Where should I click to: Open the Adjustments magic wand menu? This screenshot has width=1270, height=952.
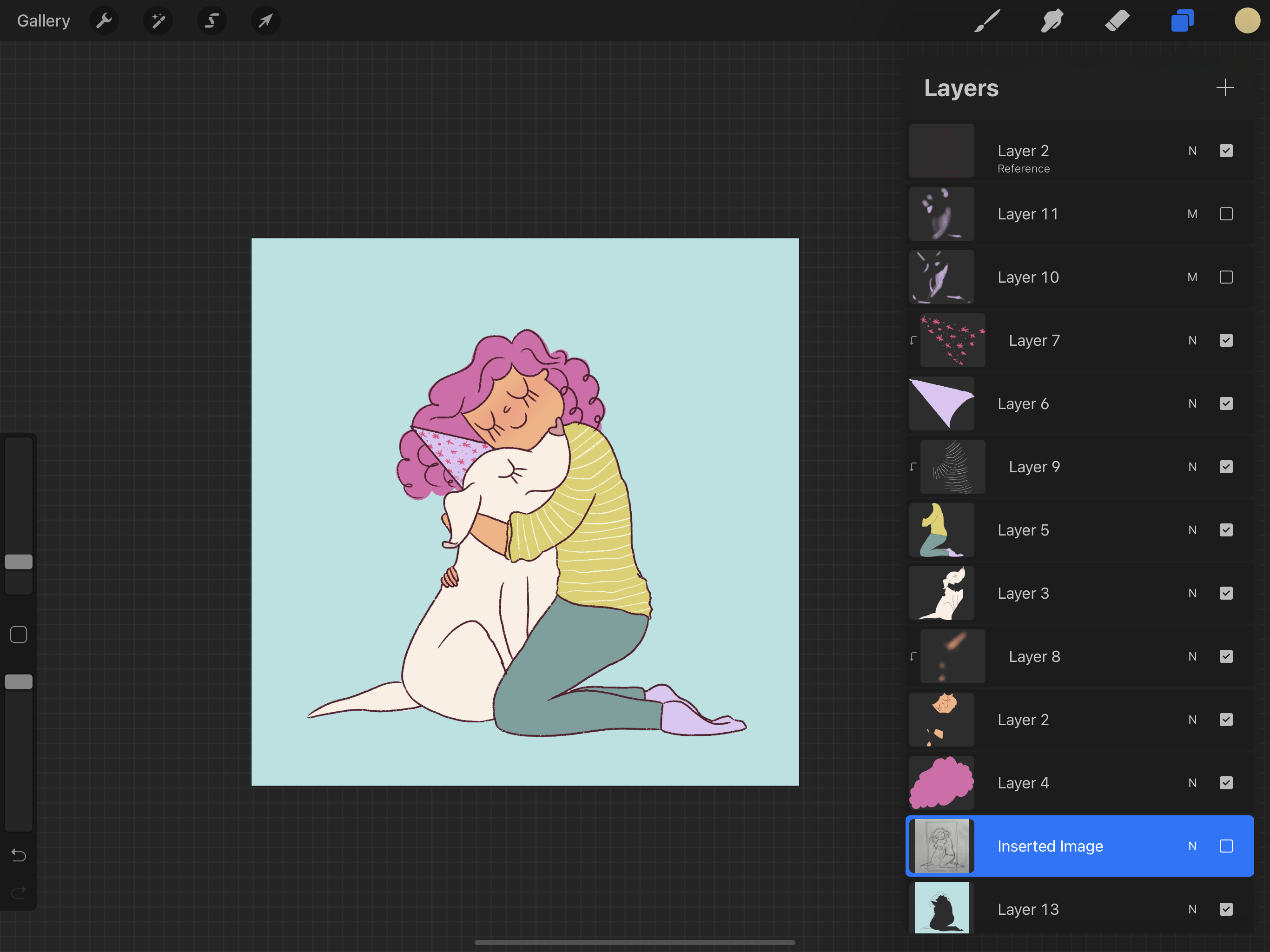tap(158, 20)
